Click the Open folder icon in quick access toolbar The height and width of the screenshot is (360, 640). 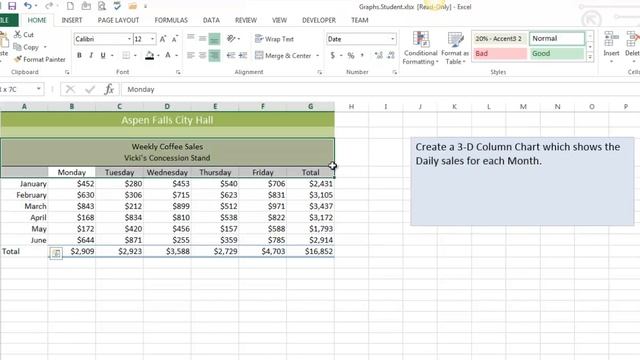tap(132, 6)
